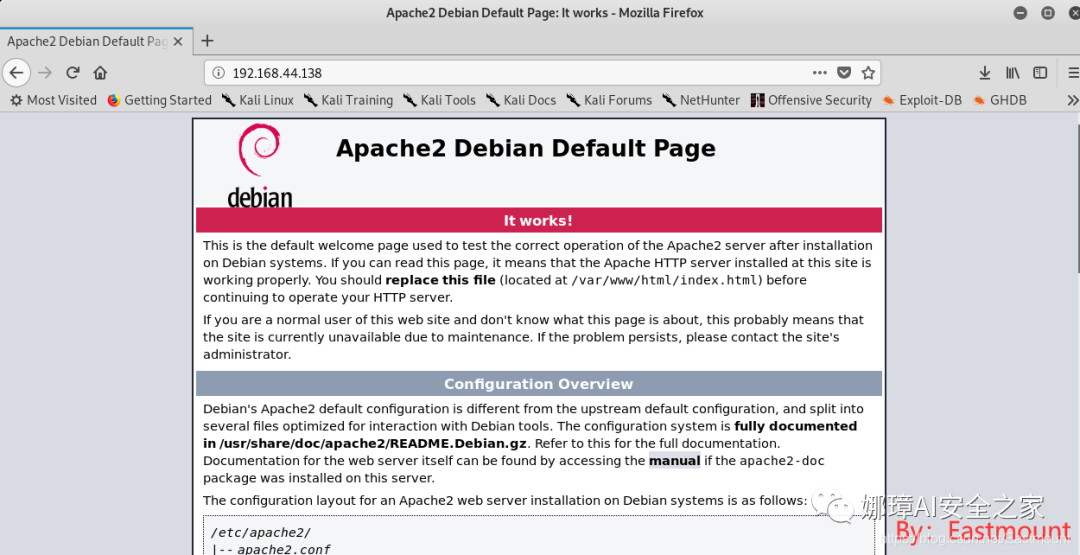Open a new tab with plus
Viewport: 1080px width, 555px height.
pos(207,41)
